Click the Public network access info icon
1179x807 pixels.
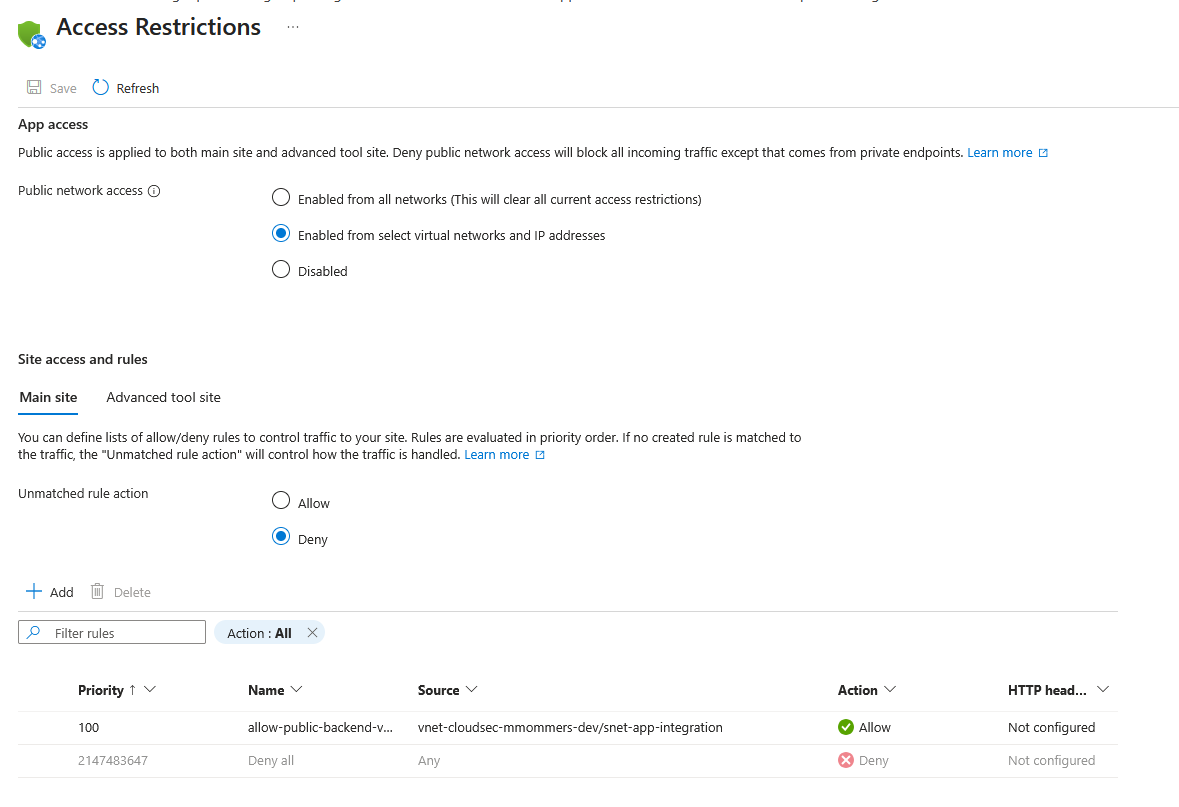pyautogui.click(x=154, y=191)
